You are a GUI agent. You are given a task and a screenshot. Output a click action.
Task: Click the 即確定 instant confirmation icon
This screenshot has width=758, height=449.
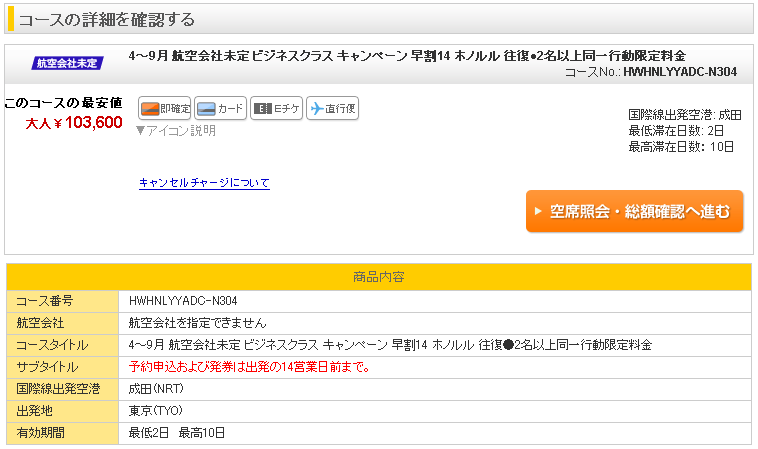click(164, 109)
